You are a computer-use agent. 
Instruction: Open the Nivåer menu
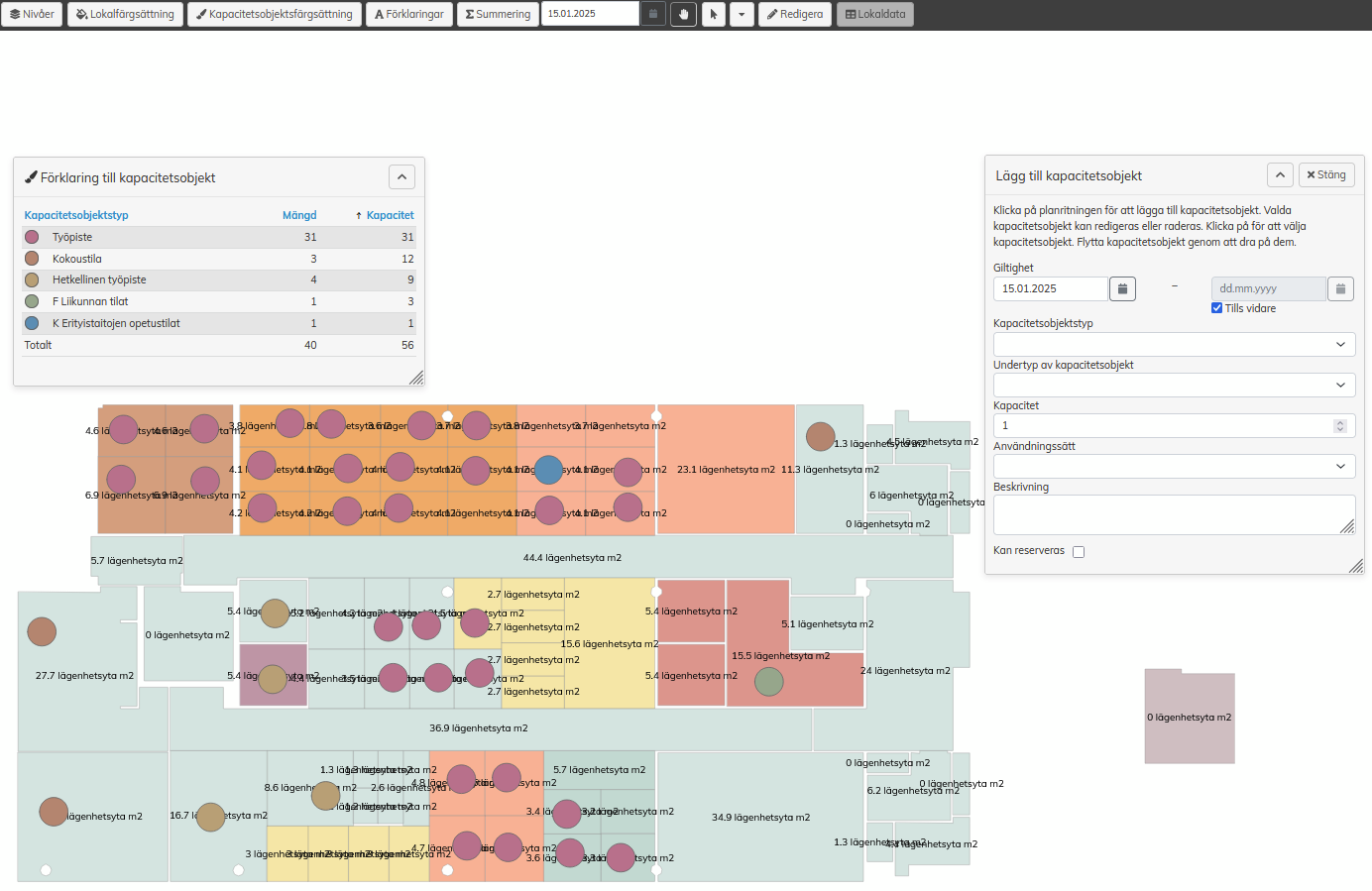[x=33, y=14]
